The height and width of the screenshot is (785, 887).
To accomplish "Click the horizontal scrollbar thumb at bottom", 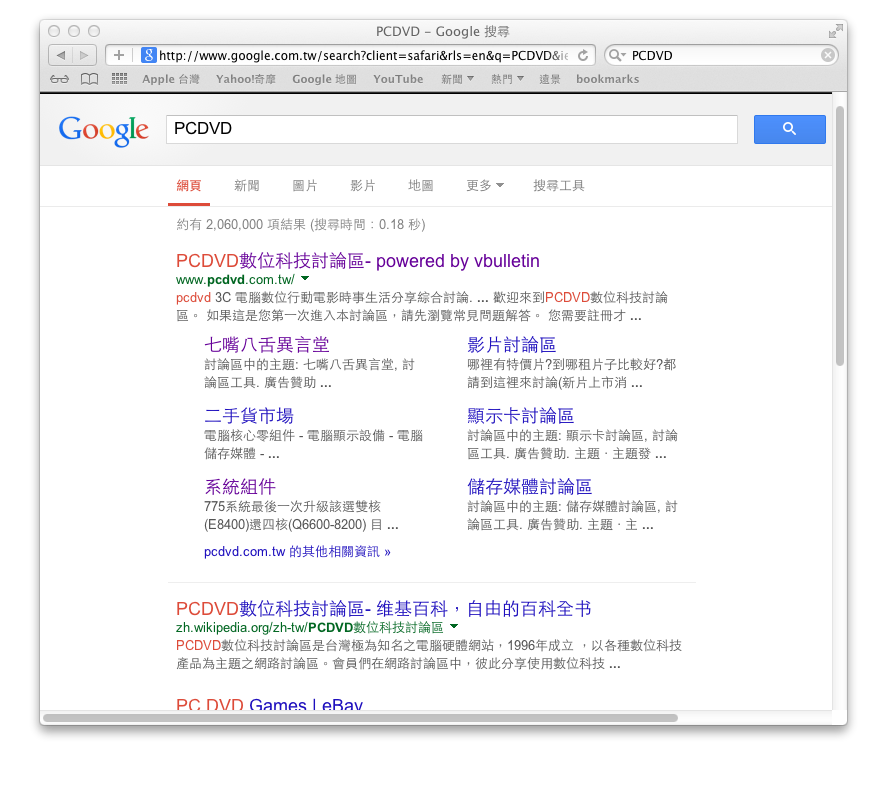I will coord(360,718).
